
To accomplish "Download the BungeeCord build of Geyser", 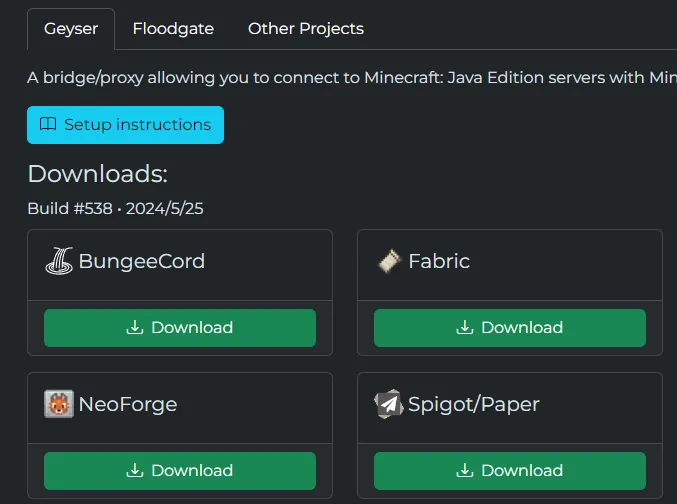I will tap(180, 328).
